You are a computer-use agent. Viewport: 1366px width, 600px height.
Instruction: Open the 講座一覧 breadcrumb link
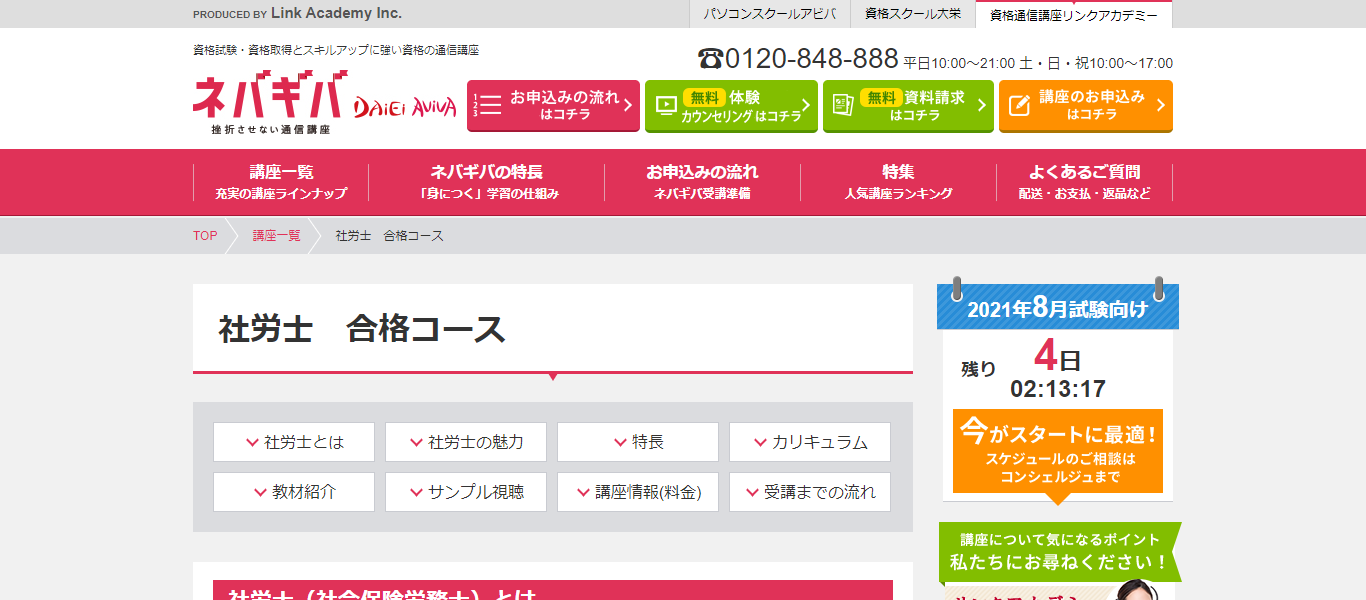pyautogui.click(x=276, y=236)
